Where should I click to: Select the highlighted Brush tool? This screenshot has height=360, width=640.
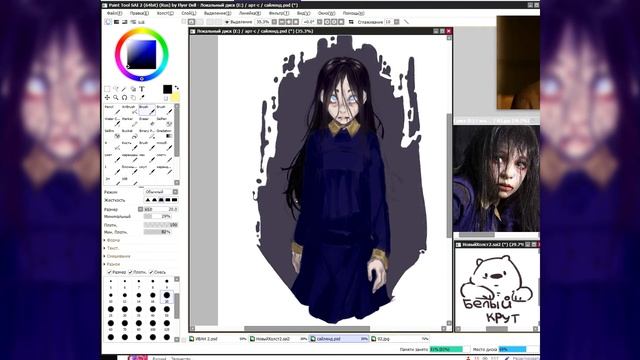click(x=147, y=110)
